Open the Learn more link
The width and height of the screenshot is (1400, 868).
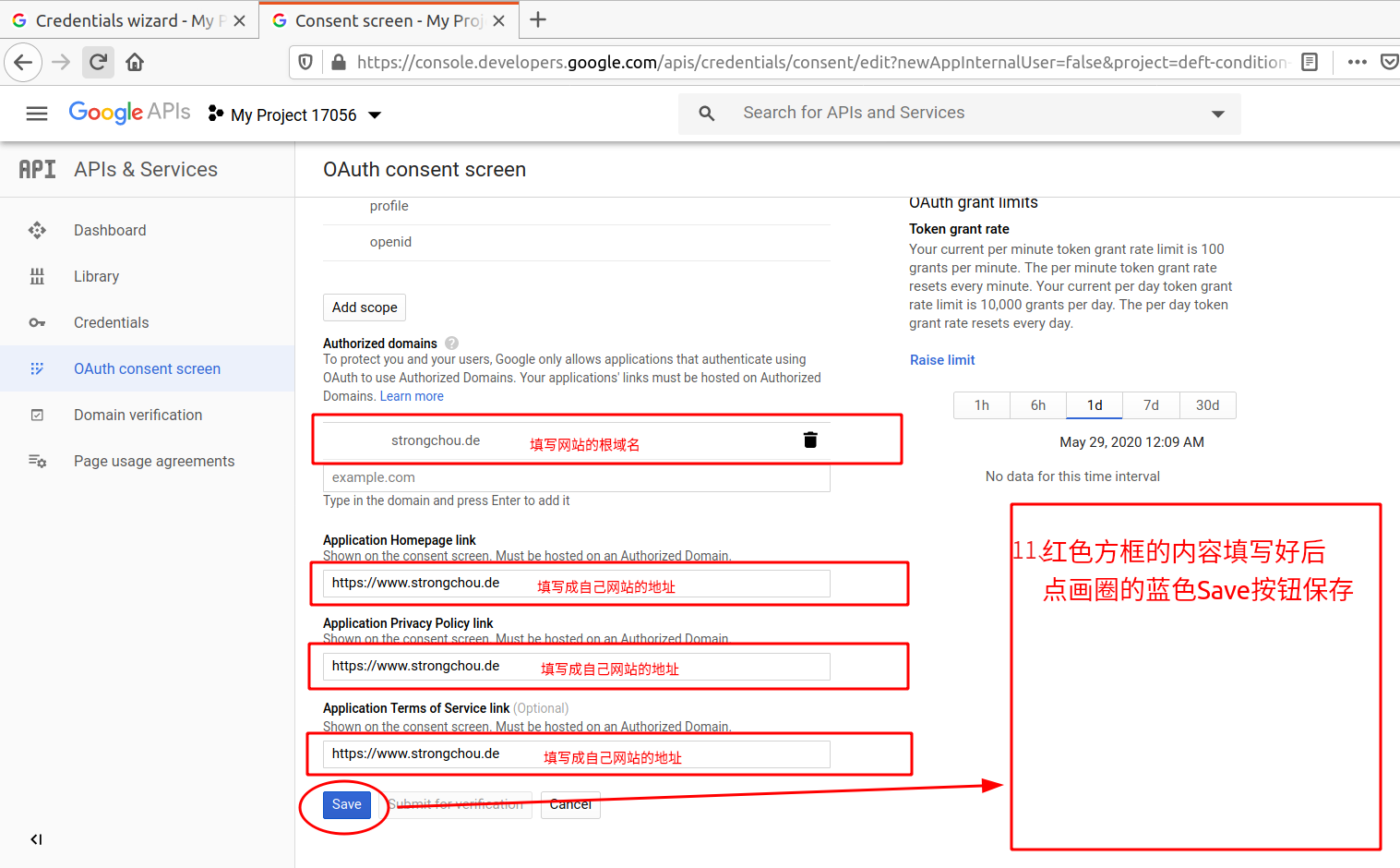point(412,396)
